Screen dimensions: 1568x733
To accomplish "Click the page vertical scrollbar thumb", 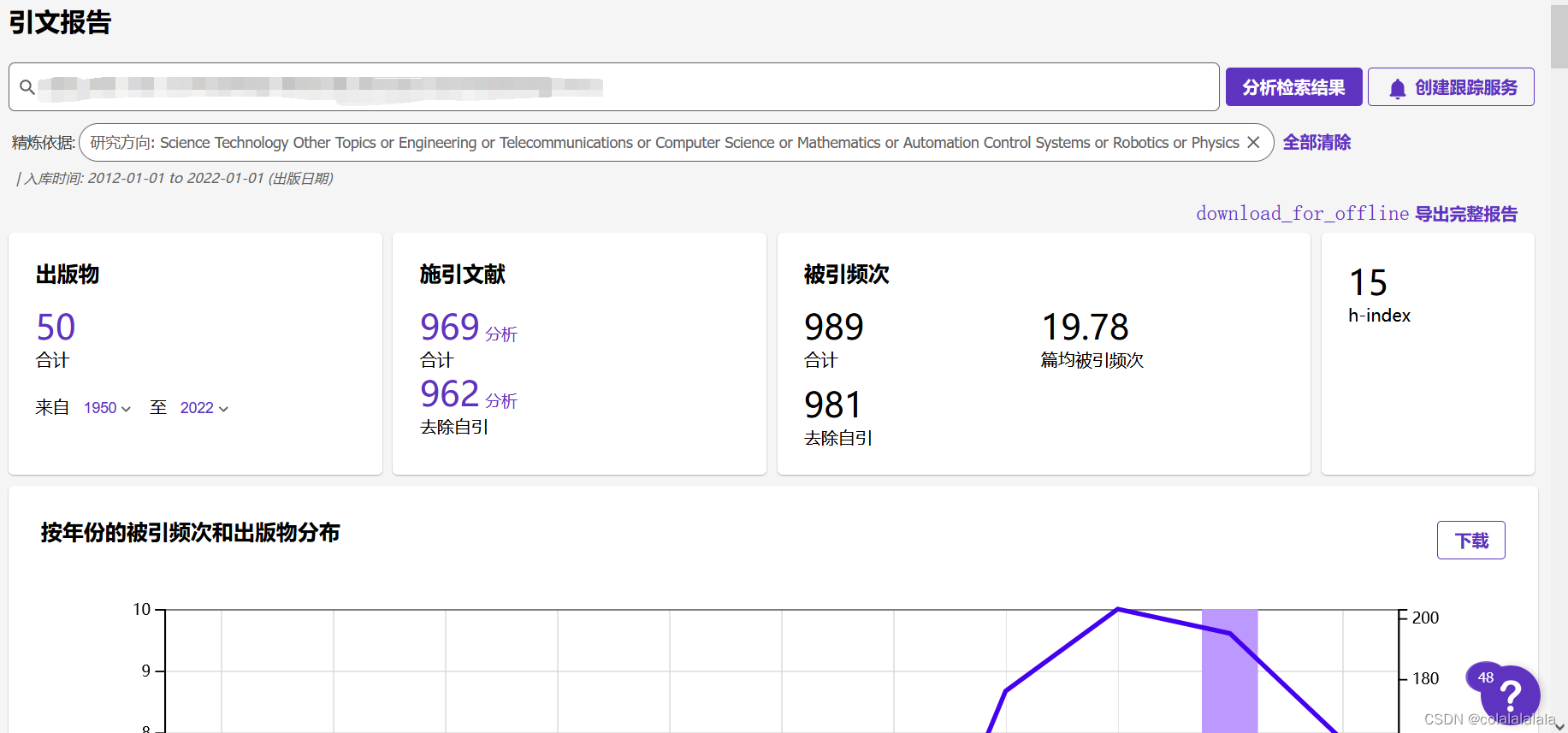I will pos(1559,36).
